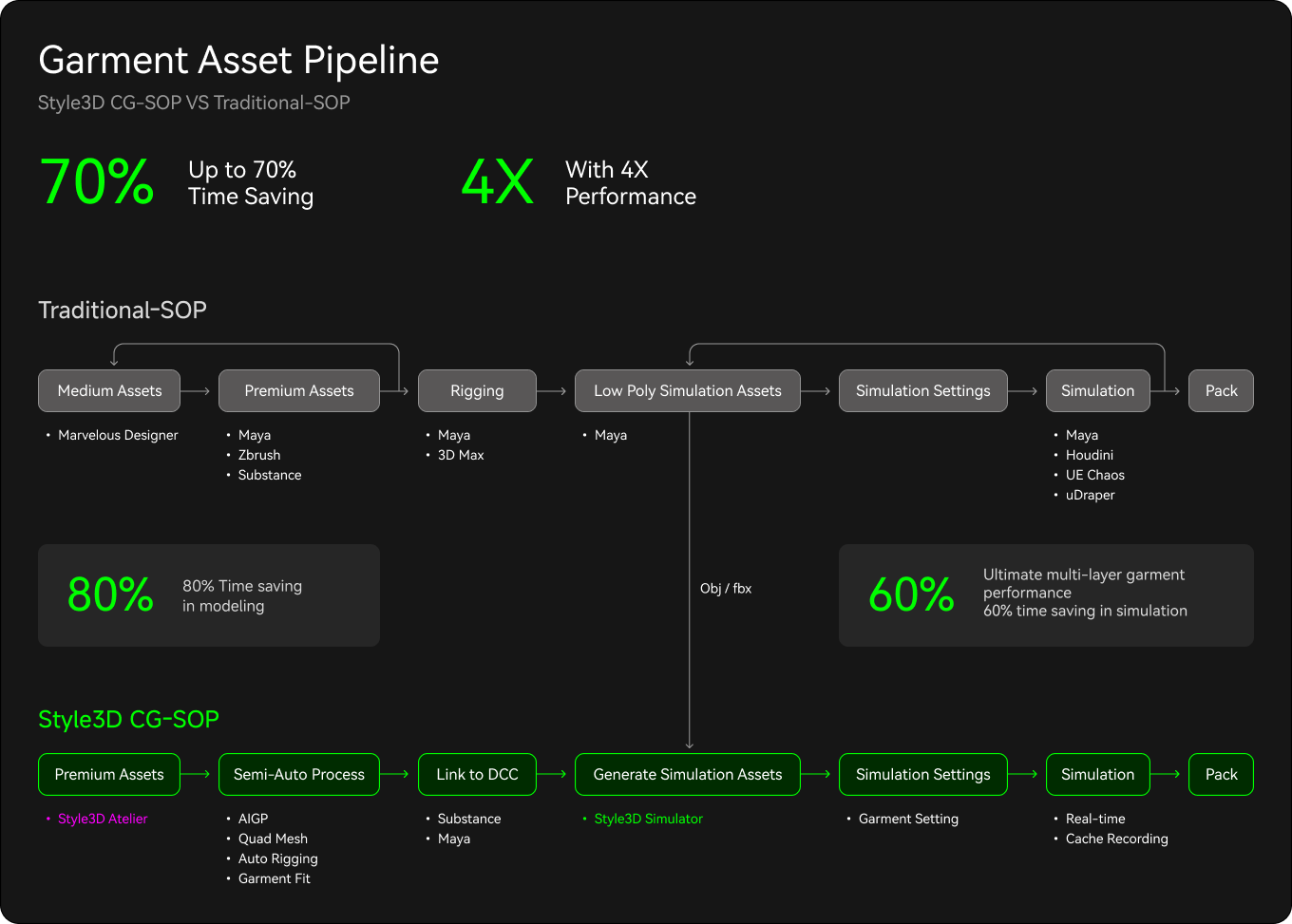Click the Pack box in the Traditional-SOP row
Viewport: 1292px width, 924px height.
tap(1221, 390)
